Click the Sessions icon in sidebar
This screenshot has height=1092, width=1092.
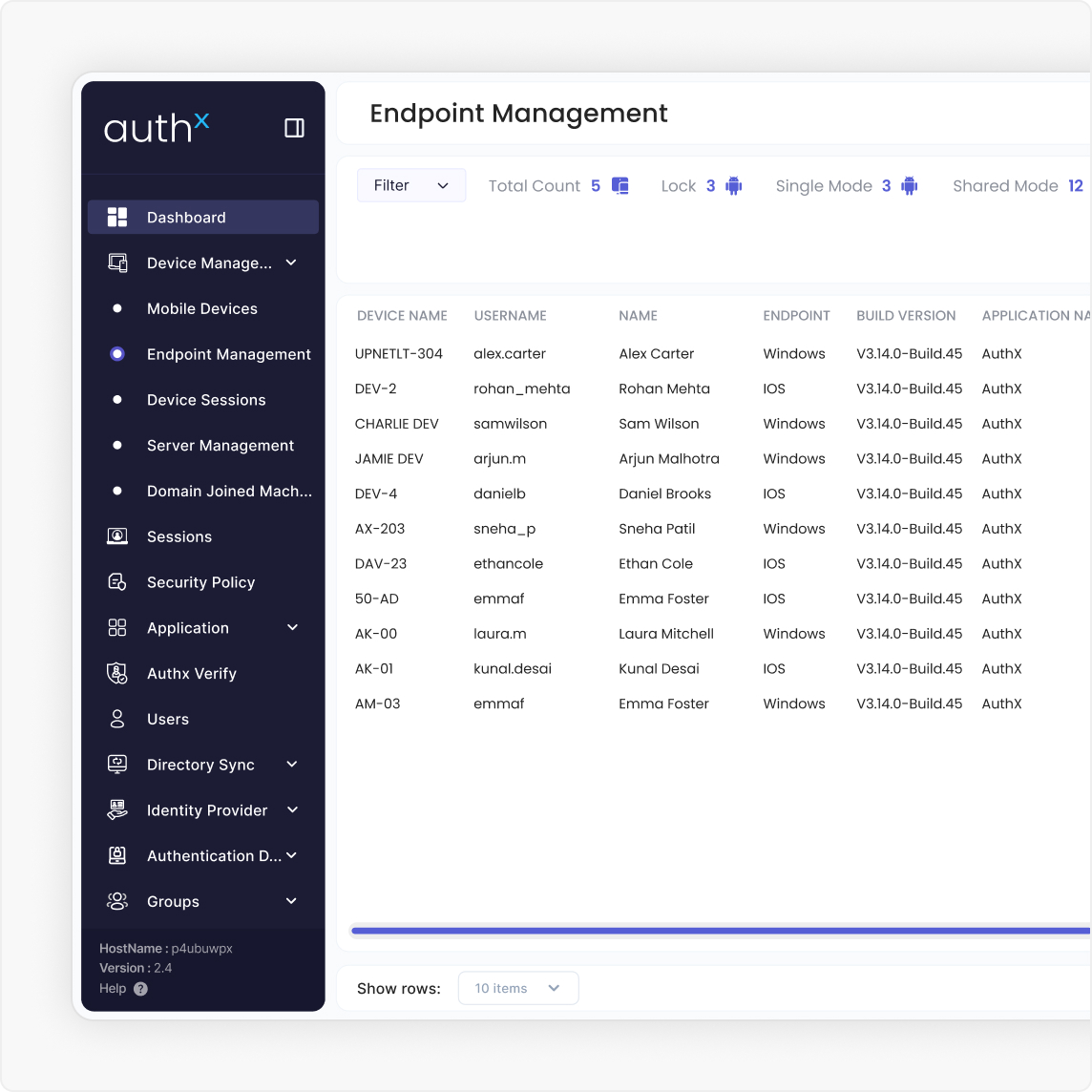tap(117, 536)
